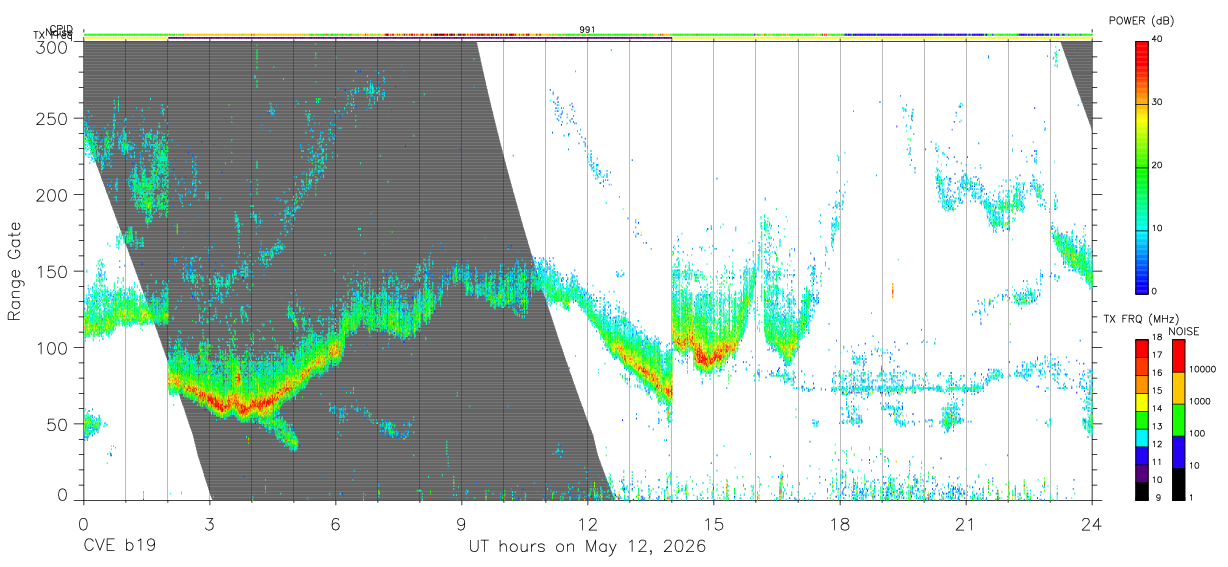Click the 200 tick on Range Gate axis

[x=54, y=194]
